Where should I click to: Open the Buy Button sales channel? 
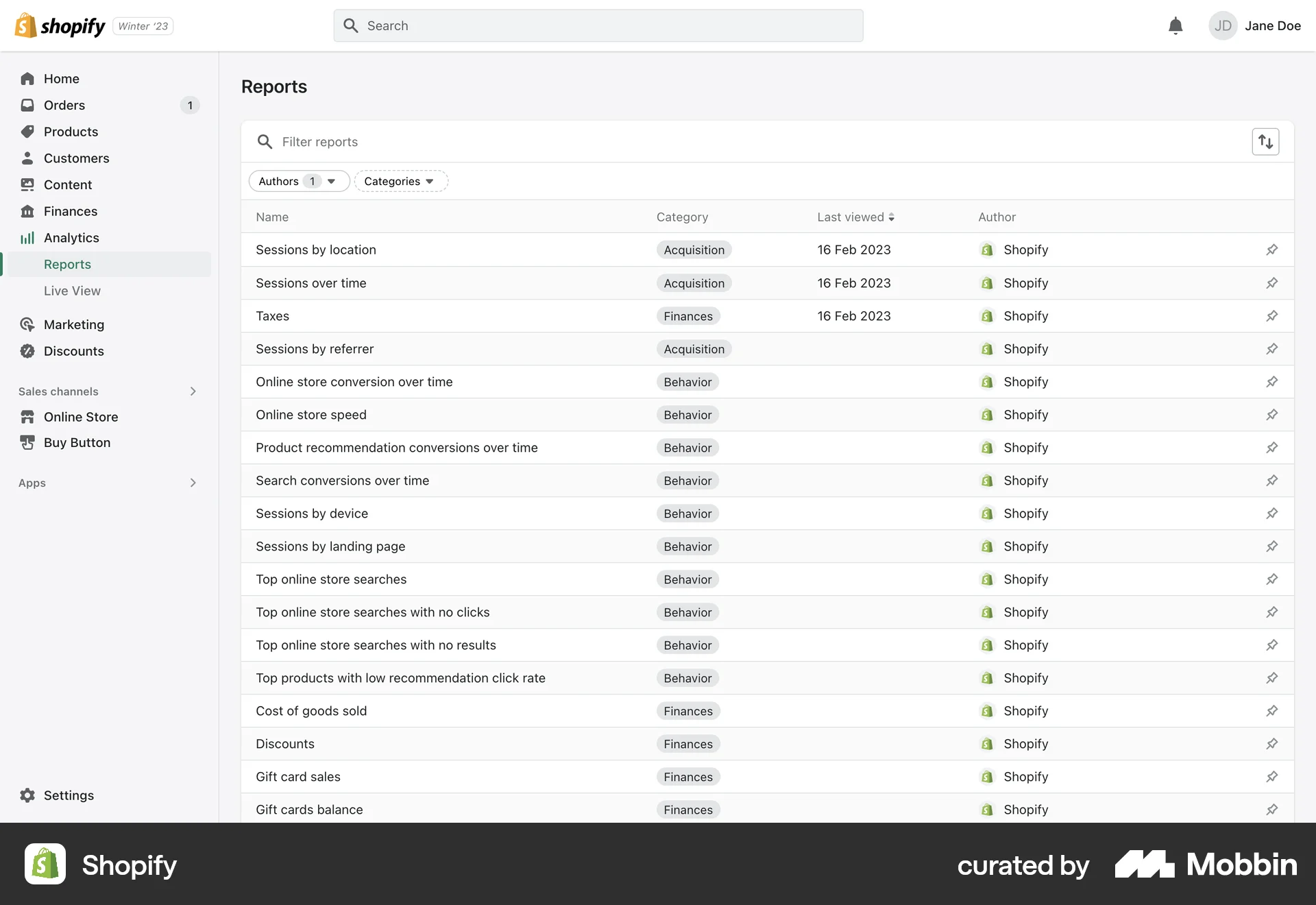(75, 442)
